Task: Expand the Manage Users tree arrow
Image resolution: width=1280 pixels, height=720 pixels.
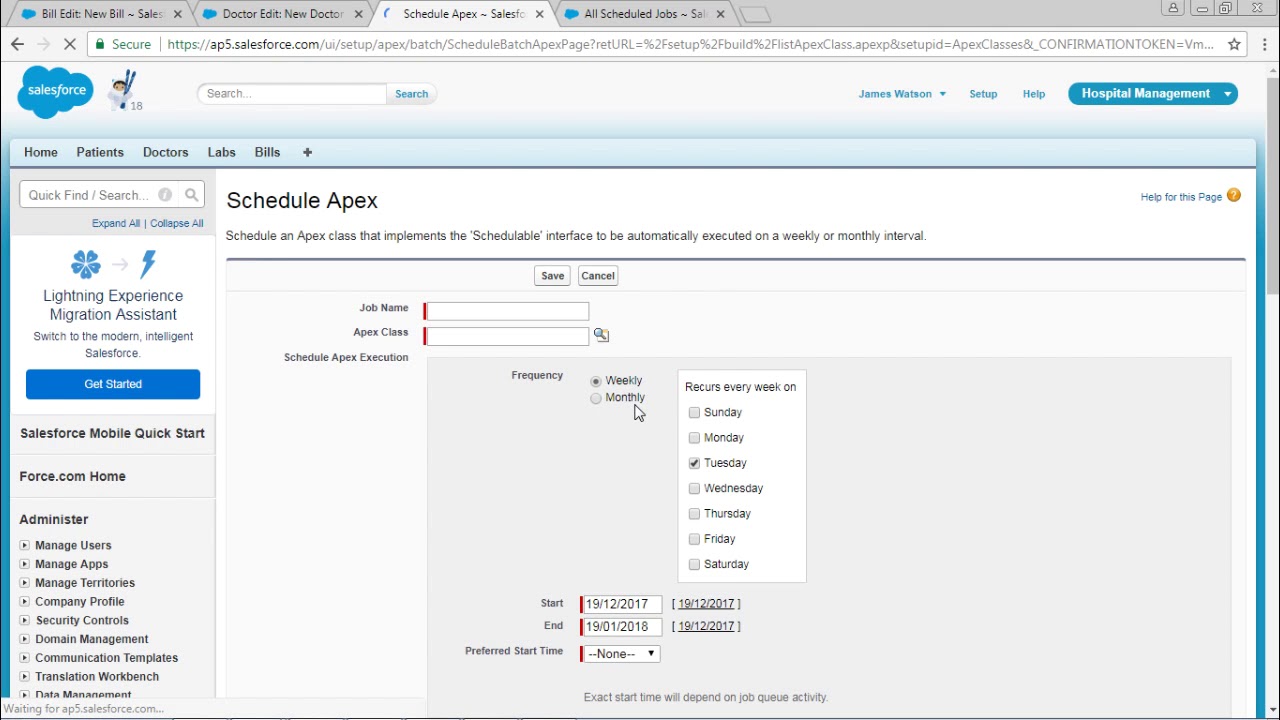Action: click(24, 545)
